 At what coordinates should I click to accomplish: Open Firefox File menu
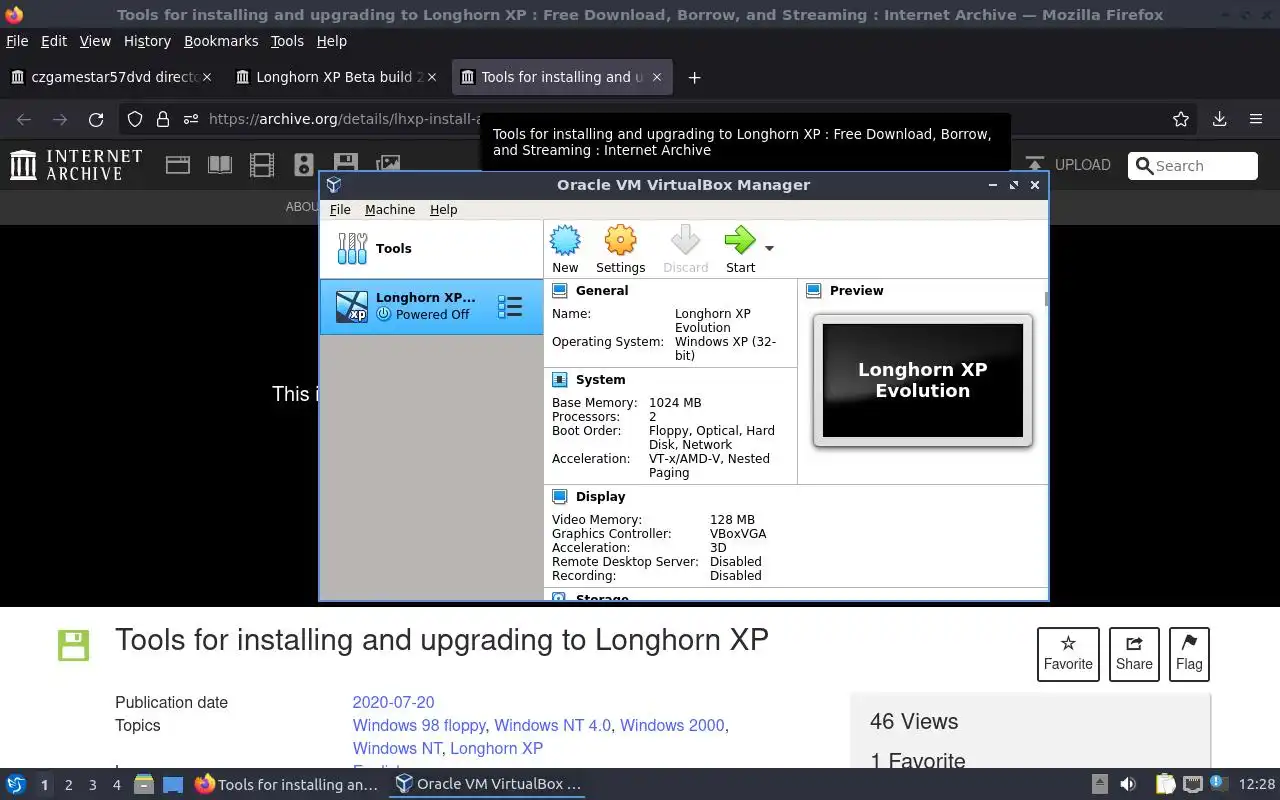coord(17,41)
